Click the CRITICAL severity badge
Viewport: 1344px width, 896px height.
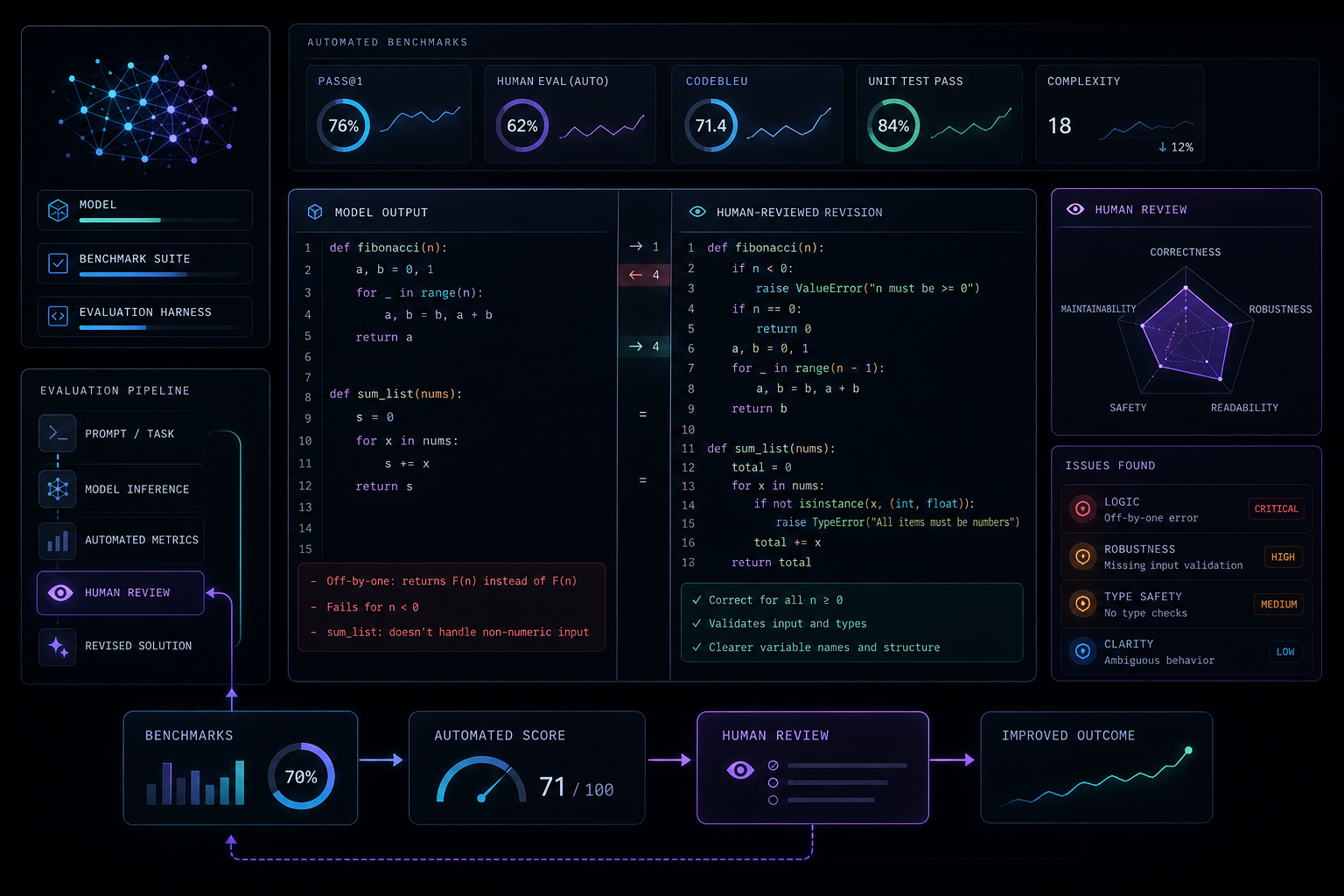point(1276,508)
